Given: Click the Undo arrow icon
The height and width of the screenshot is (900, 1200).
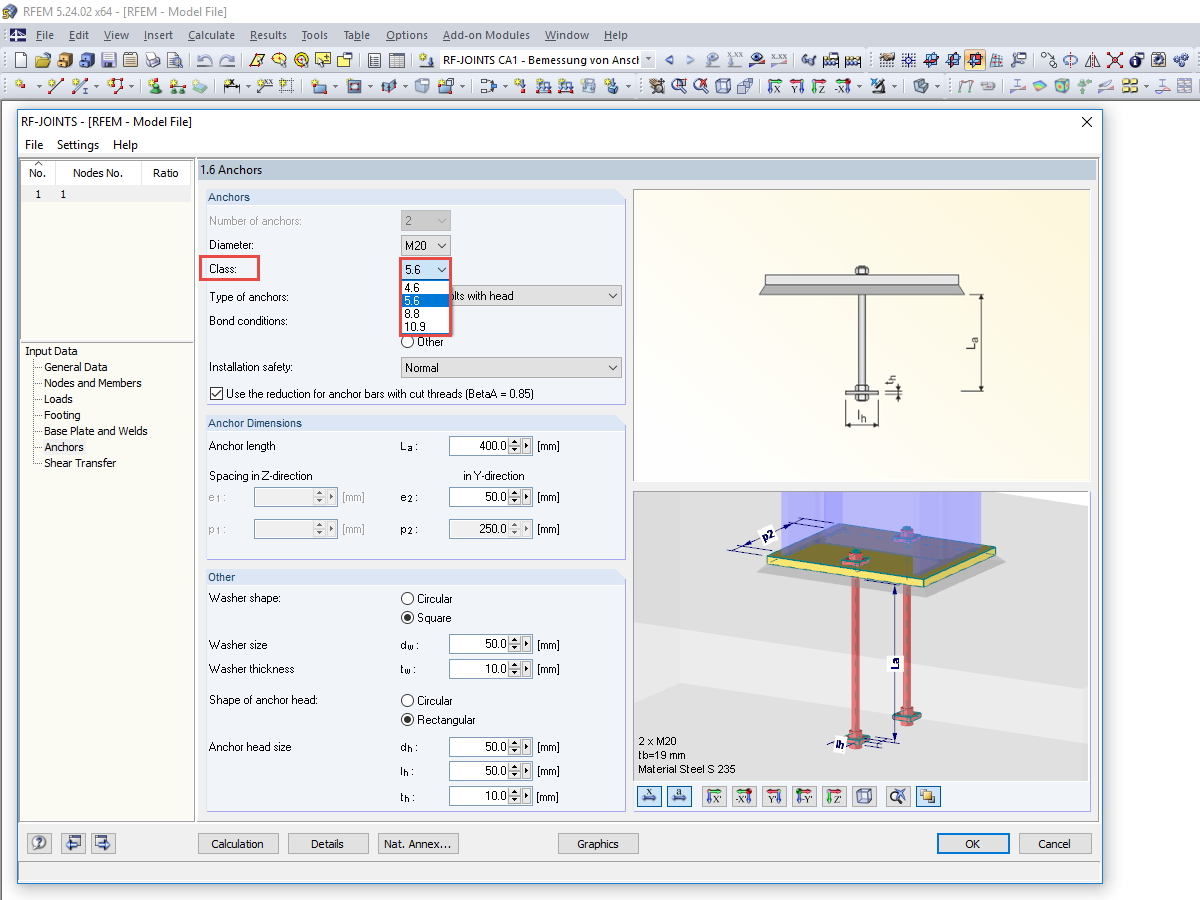Looking at the screenshot, I should coord(205,60).
